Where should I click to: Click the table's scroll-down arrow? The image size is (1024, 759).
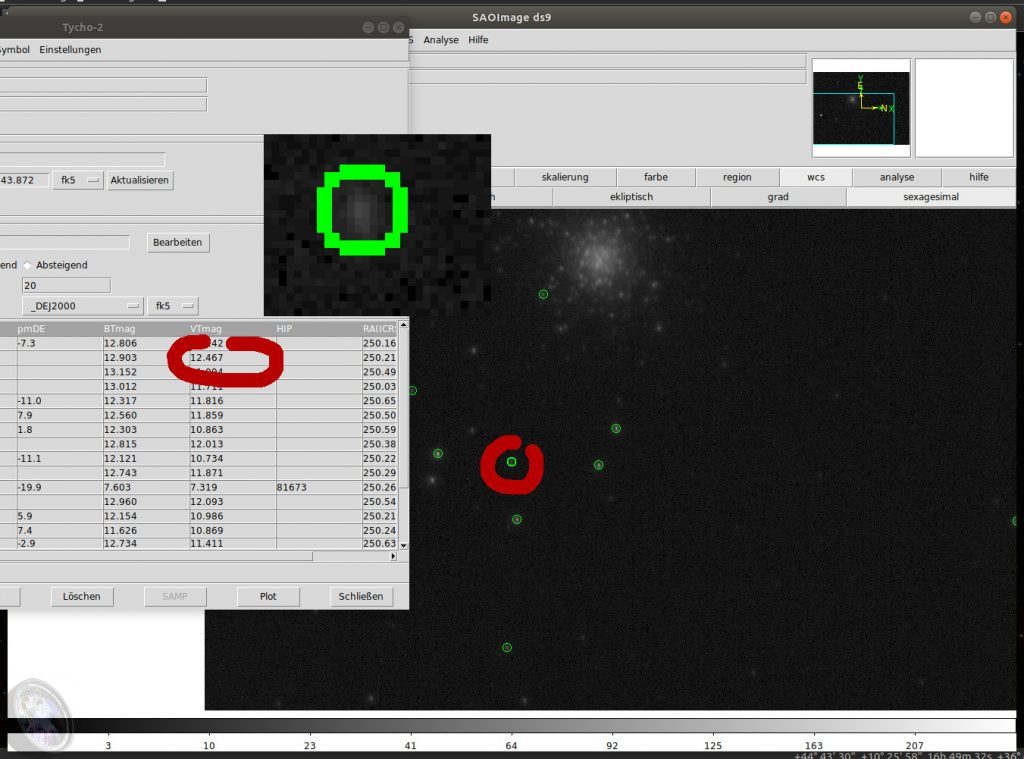pos(403,543)
